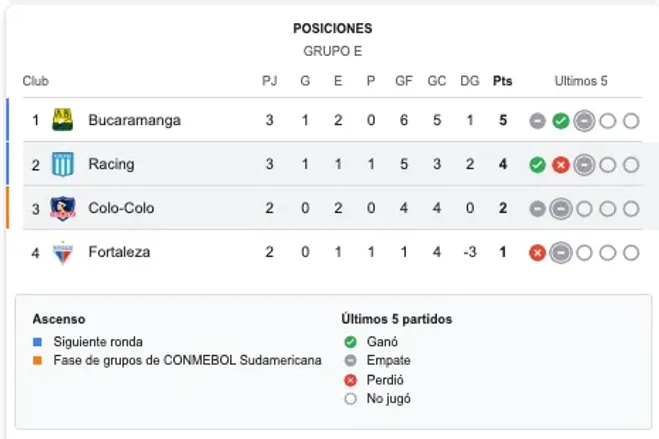Click the Bucaramanga team crest icon
The image size is (659, 439).
[x=62, y=120]
